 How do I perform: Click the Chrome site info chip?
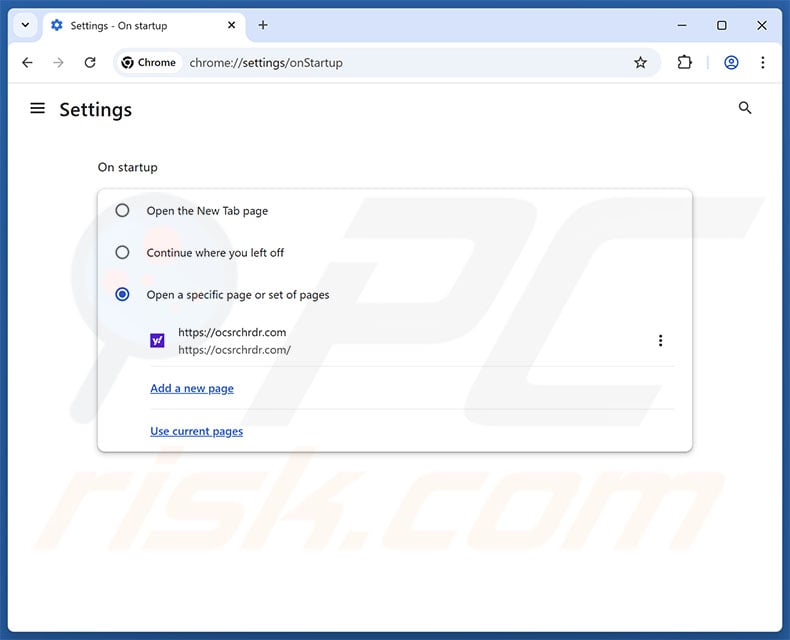[149, 62]
